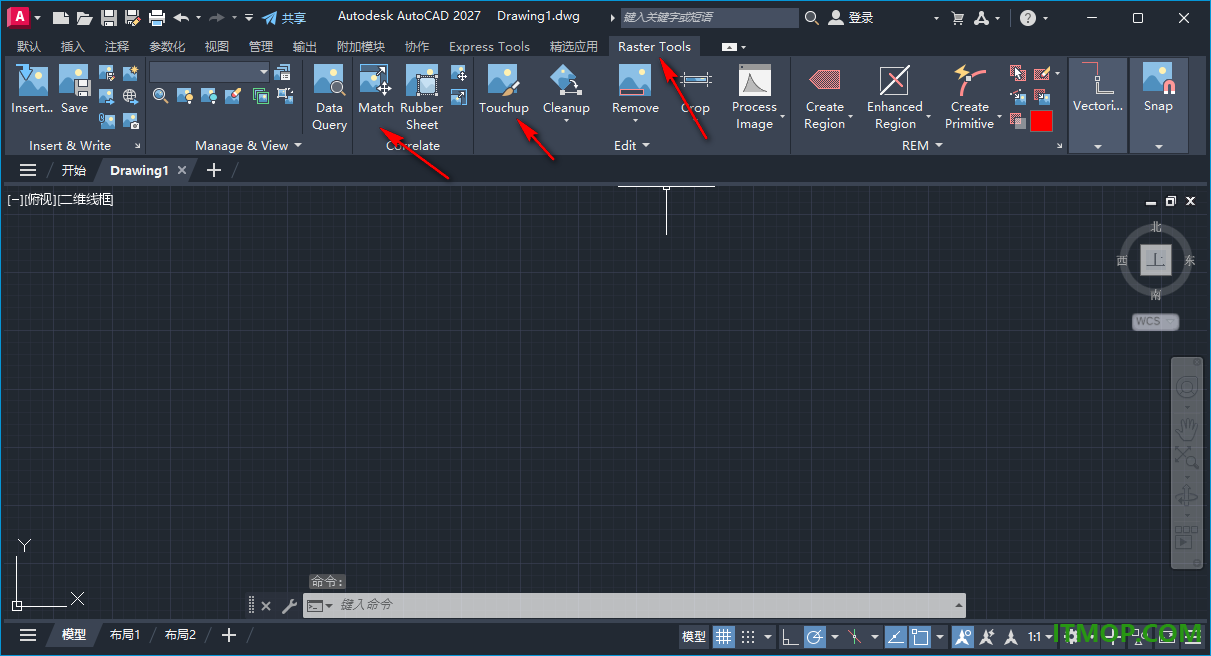Screen dimensions: 1211x656
Task: Open the Process Image histogram tool
Action: coord(754,97)
